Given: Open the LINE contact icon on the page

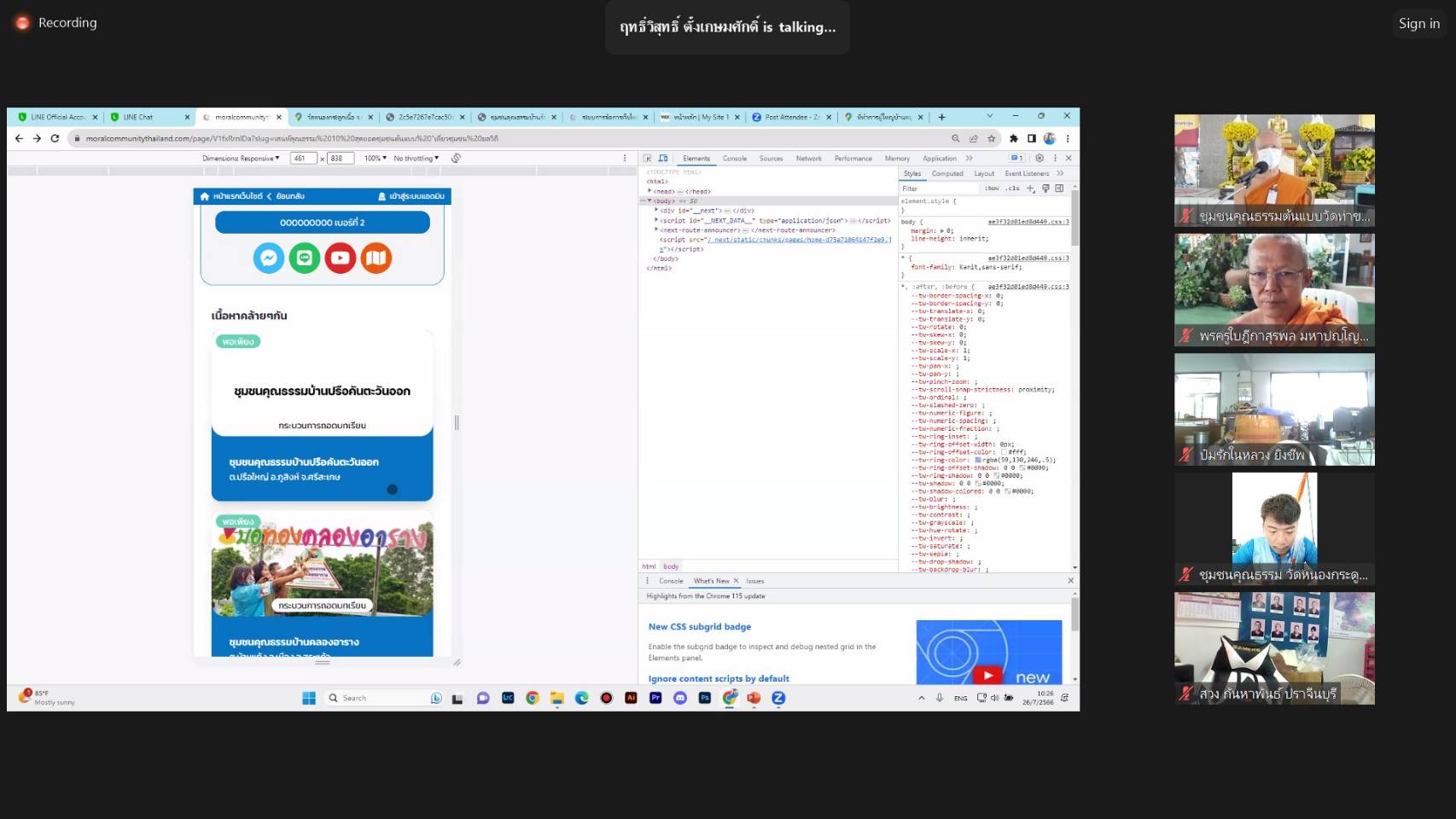Looking at the screenshot, I should (x=305, y=258).
